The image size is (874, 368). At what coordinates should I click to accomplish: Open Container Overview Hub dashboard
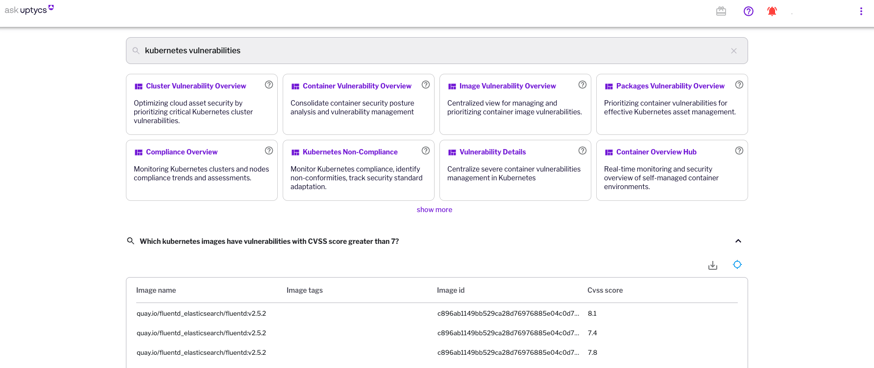click(656, 152)
